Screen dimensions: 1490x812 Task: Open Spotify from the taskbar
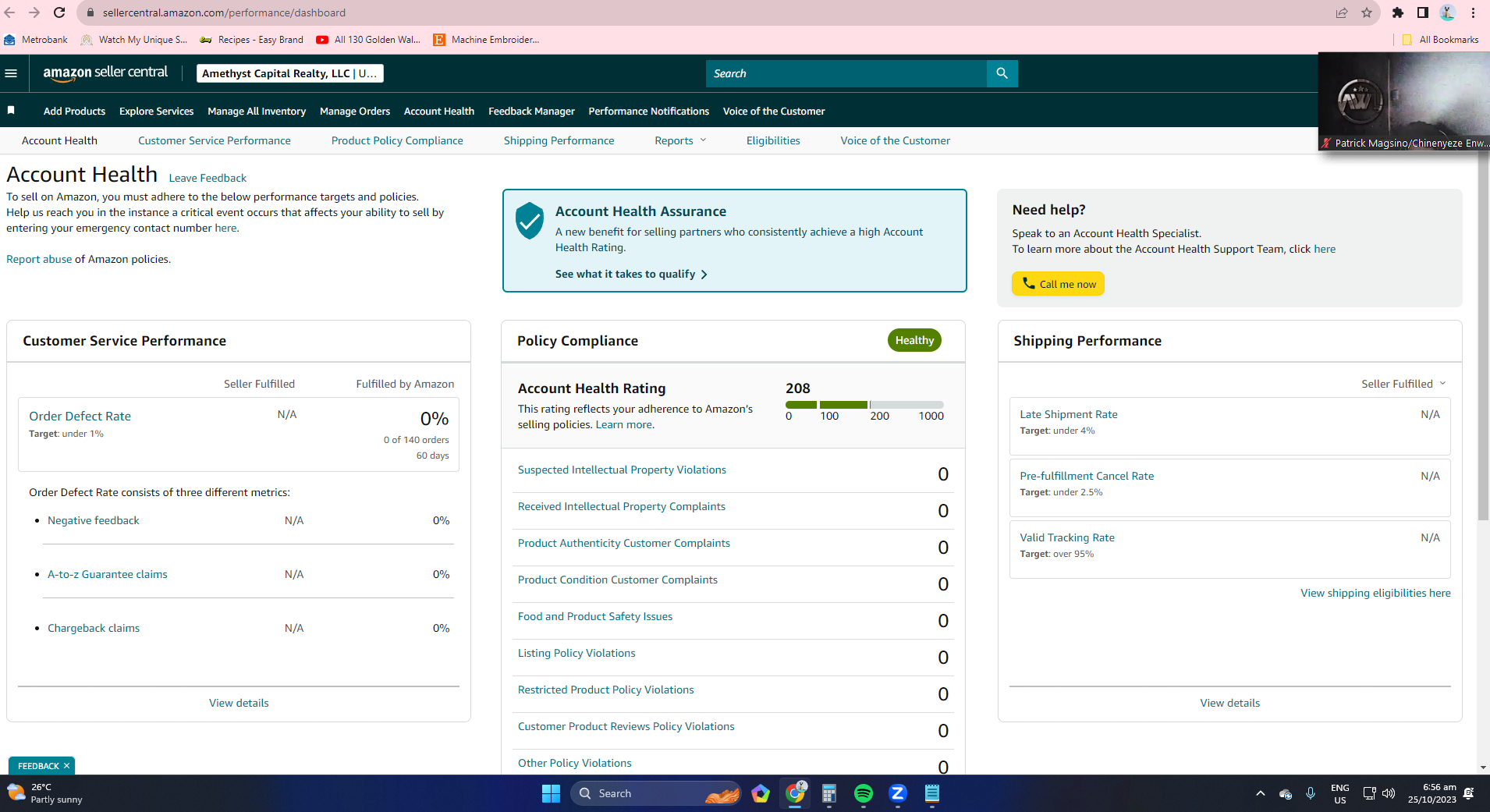[x=864, y=793]
